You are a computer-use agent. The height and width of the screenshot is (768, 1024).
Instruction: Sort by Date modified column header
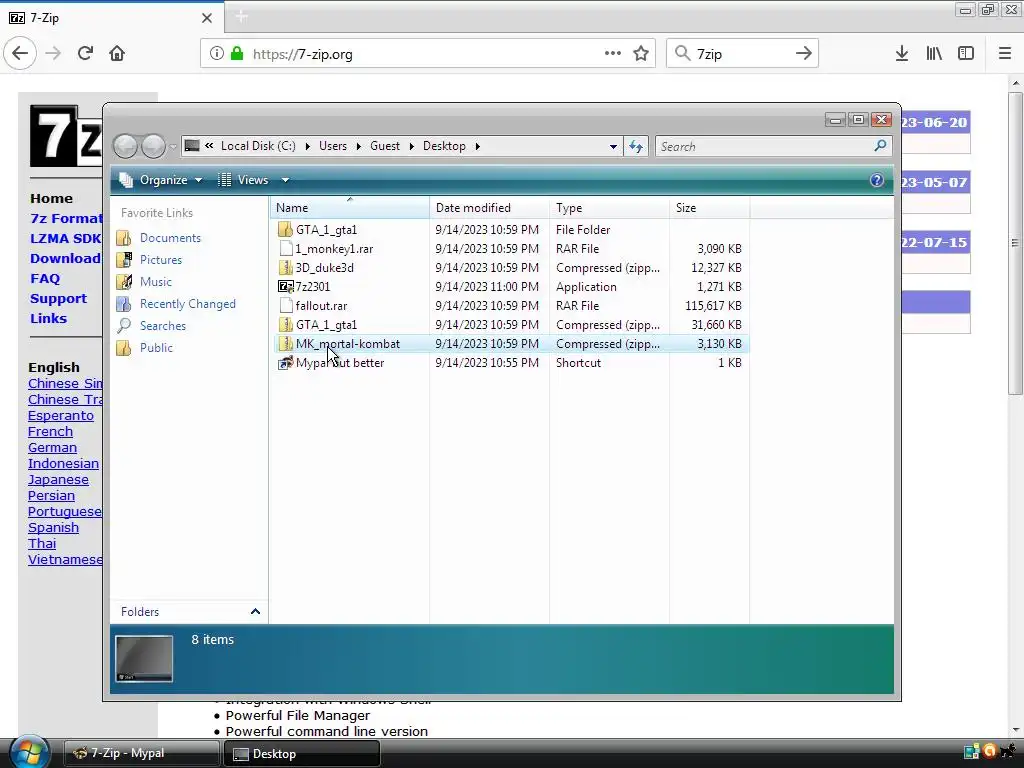tap(489, 208)
